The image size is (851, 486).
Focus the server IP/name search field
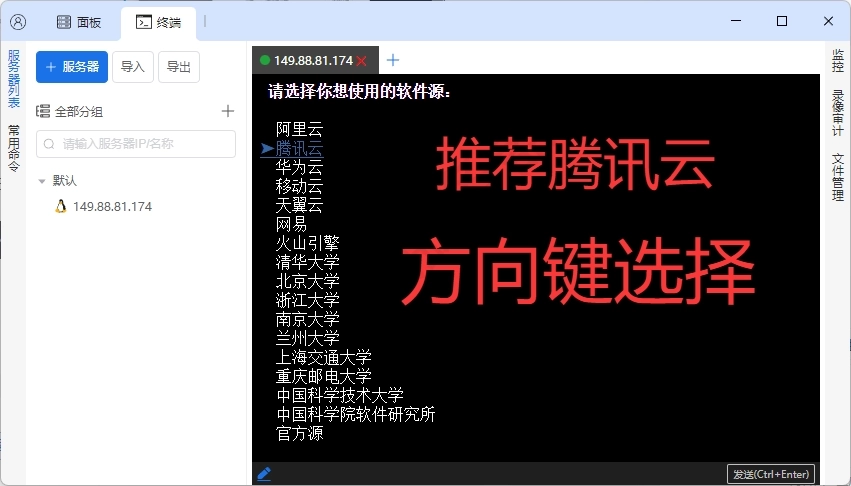(136, 144)
